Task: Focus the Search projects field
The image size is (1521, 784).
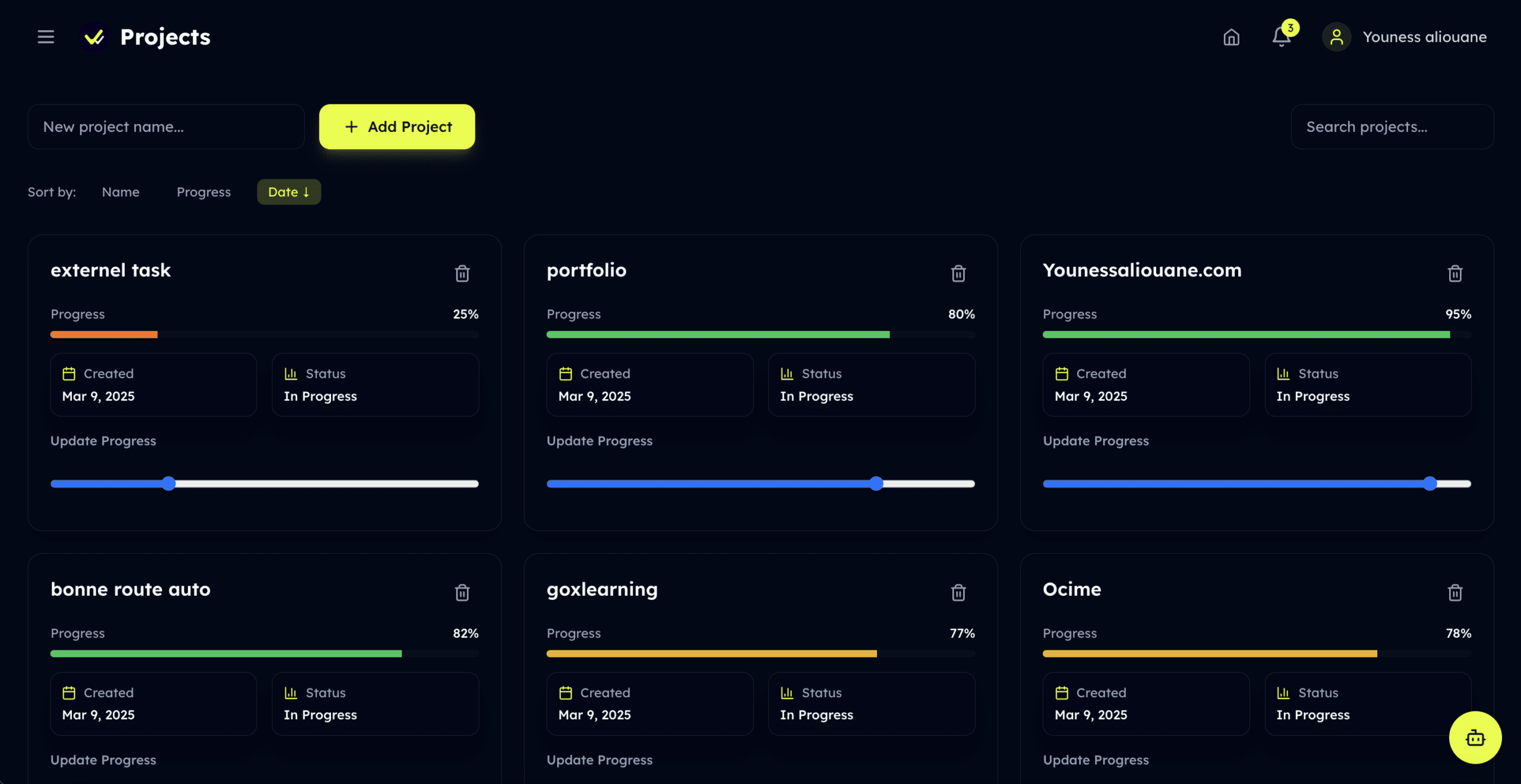Action: click(1392, 127)
